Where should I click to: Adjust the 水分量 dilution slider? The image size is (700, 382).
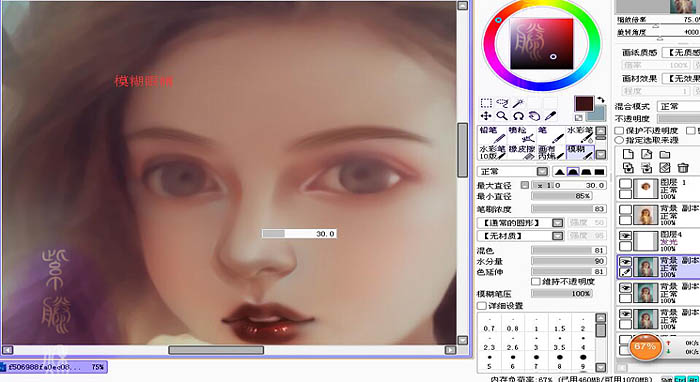tap(569, 261)
